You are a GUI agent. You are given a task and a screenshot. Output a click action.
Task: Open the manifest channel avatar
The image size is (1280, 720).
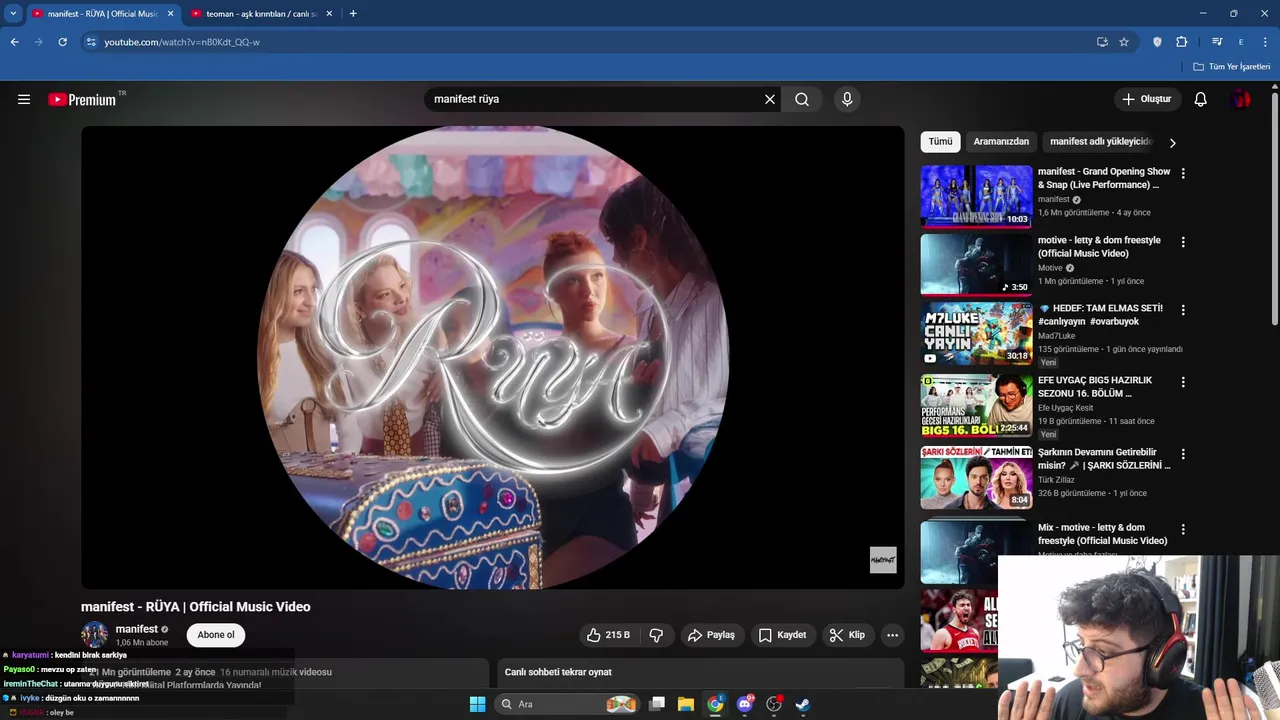[x=95, y=635]
